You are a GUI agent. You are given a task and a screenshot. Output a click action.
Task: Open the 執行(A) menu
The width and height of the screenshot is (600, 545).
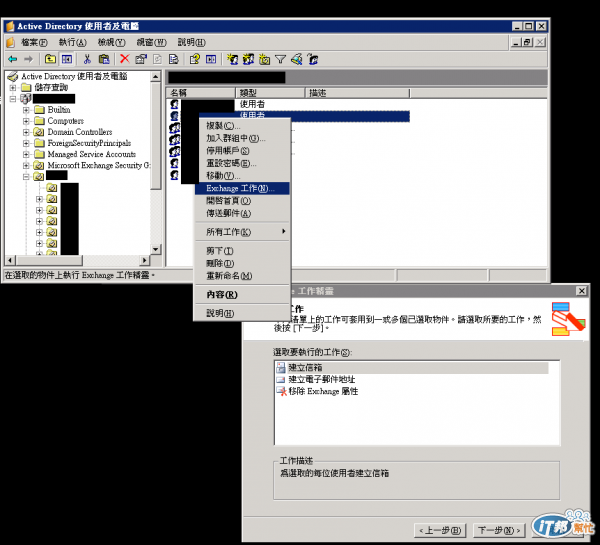click(72, 42)
